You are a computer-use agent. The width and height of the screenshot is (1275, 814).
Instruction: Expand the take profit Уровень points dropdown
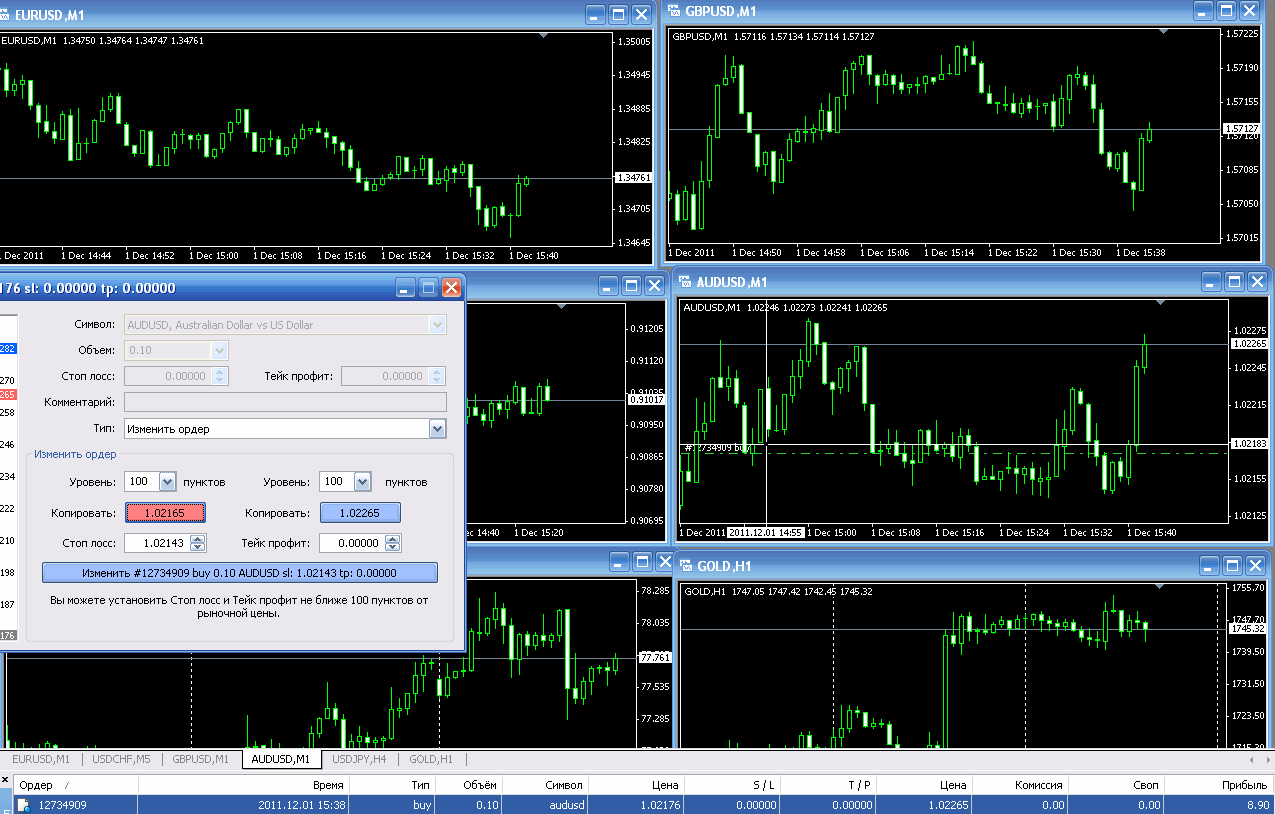(x=361, y=482)
